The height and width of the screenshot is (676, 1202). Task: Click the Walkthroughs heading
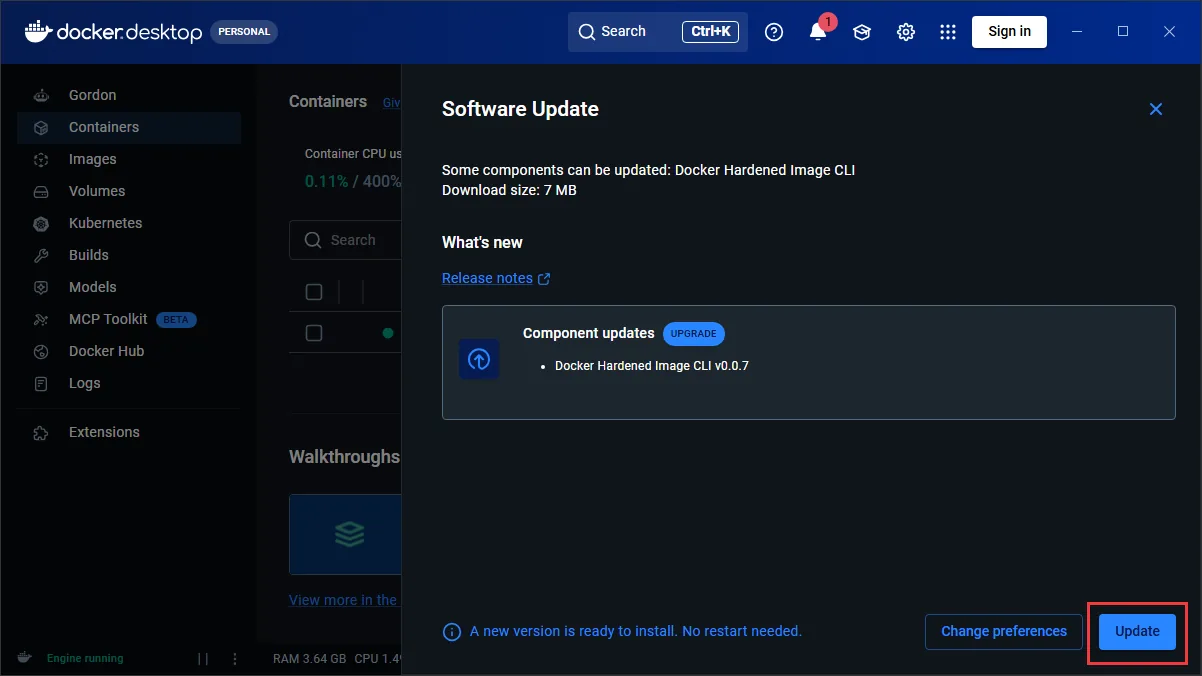click(344, 457)
